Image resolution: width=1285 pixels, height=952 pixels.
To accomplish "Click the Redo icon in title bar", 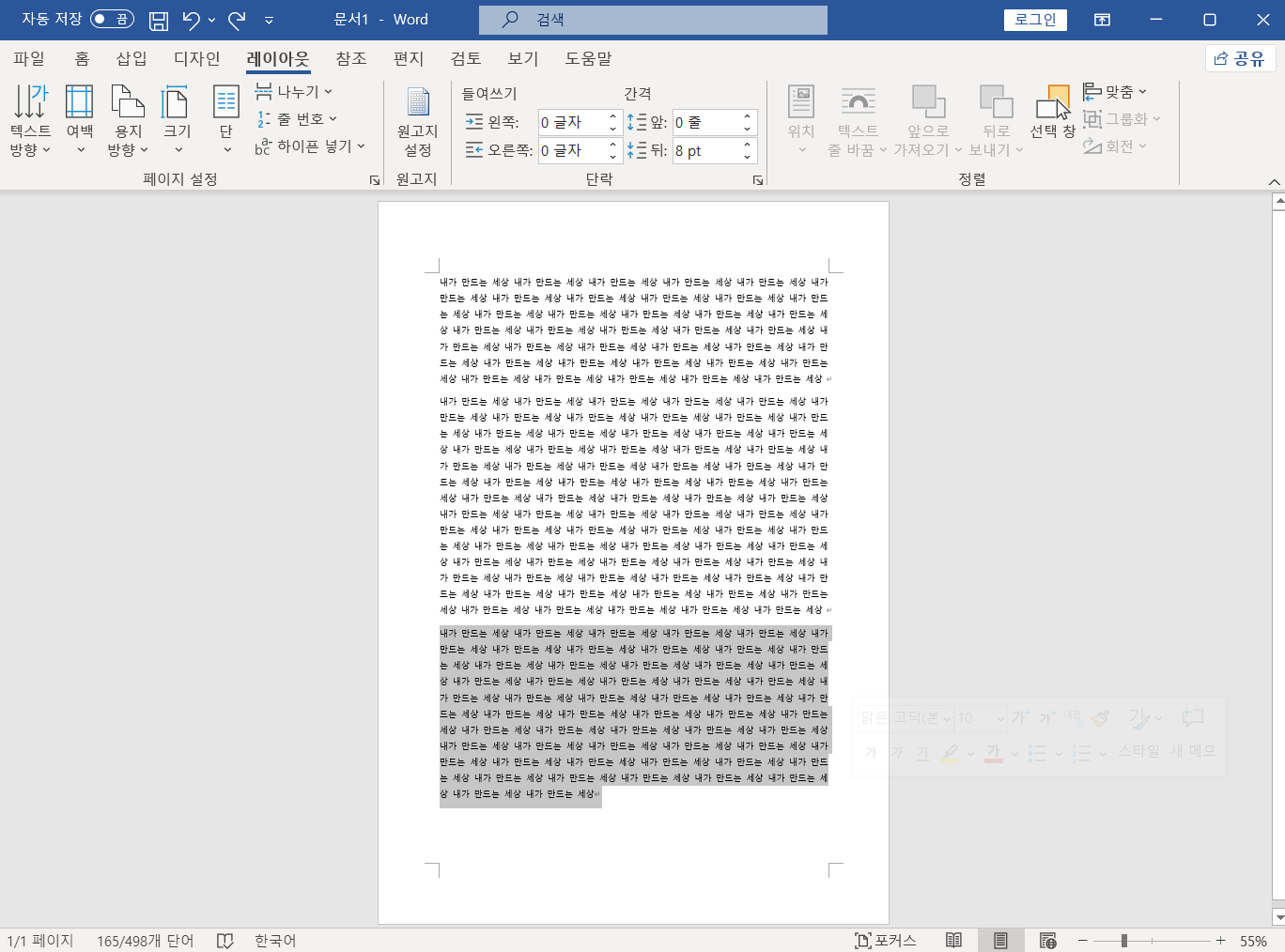I will 237,20.
